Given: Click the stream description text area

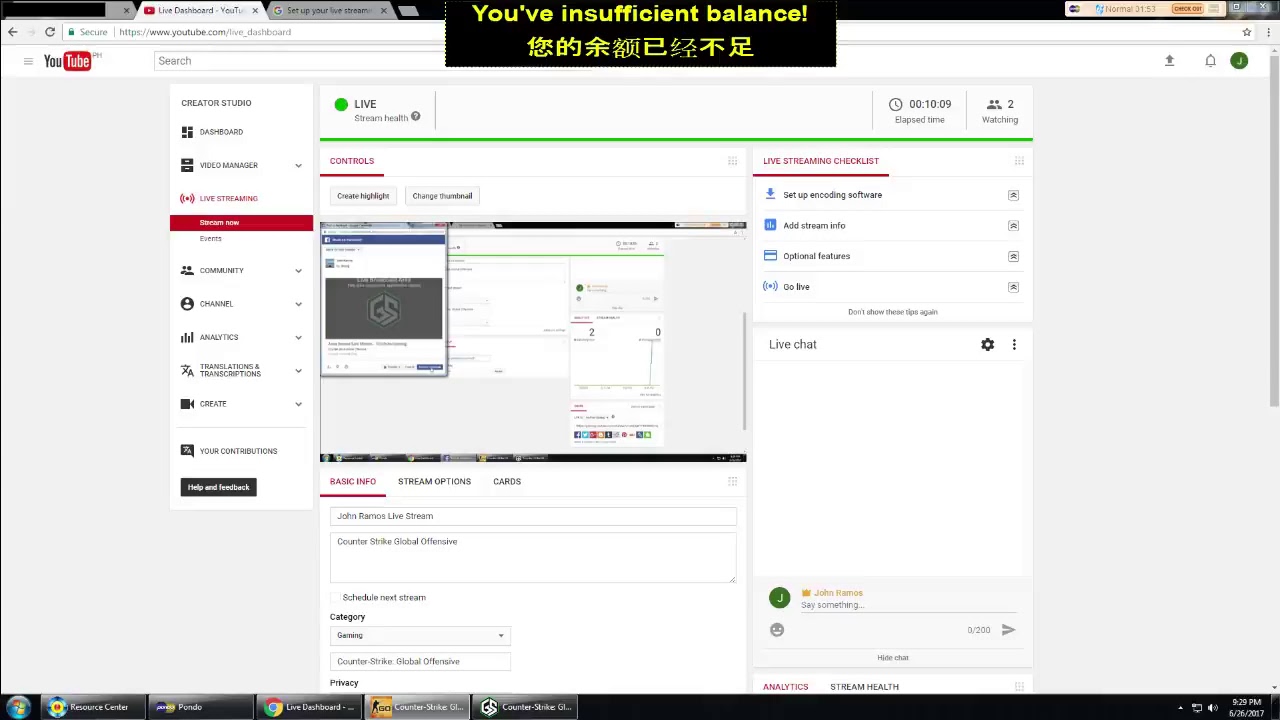Looking at the screenshot, I should pyautogui.click(x=533, y=557).
